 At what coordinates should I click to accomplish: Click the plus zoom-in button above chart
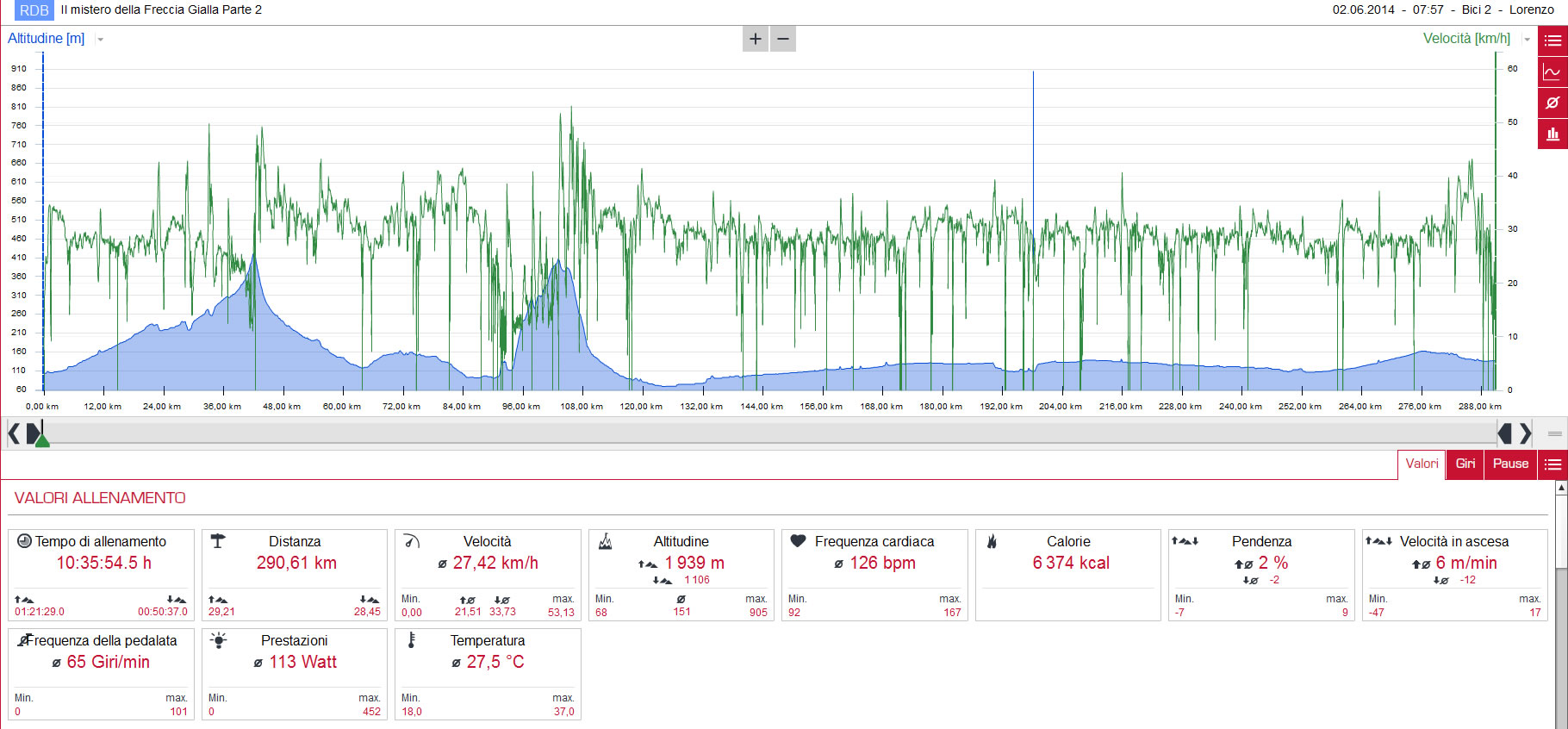[x=756, y=39]
